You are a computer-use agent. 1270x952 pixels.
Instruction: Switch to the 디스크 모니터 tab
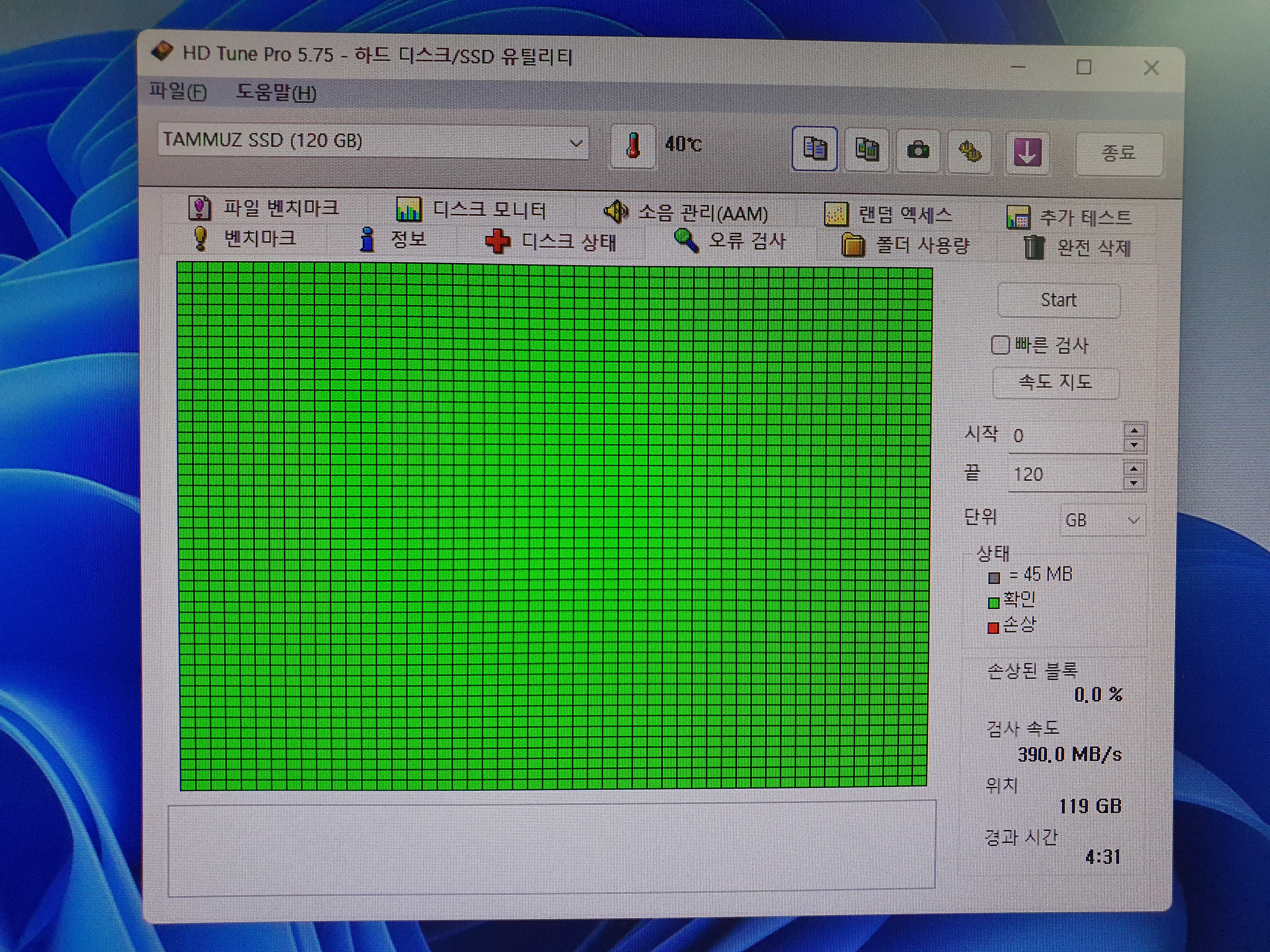coord(471,209)
